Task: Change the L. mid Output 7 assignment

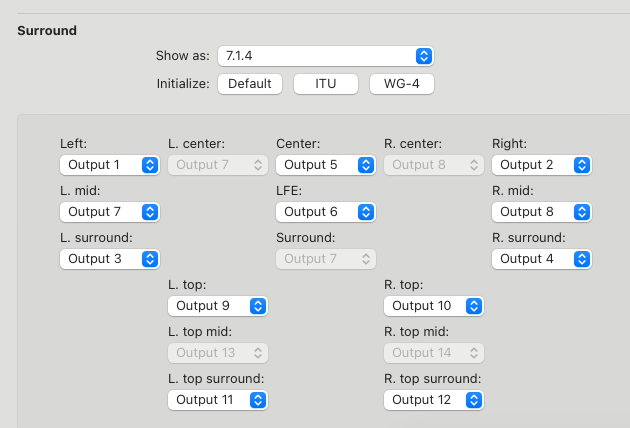Action: point(110,212)
